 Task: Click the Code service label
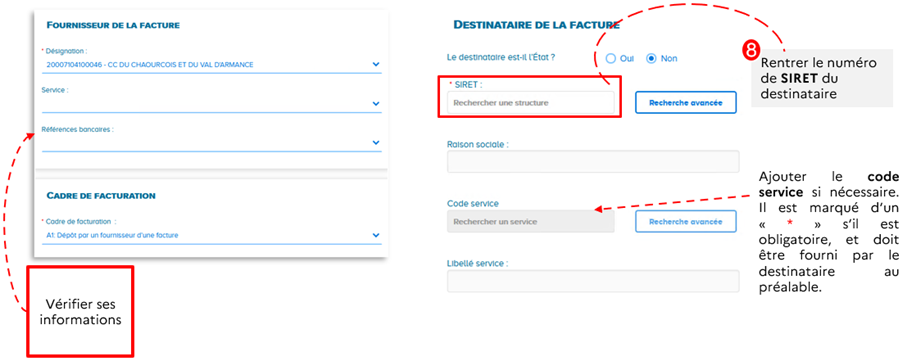473,204
